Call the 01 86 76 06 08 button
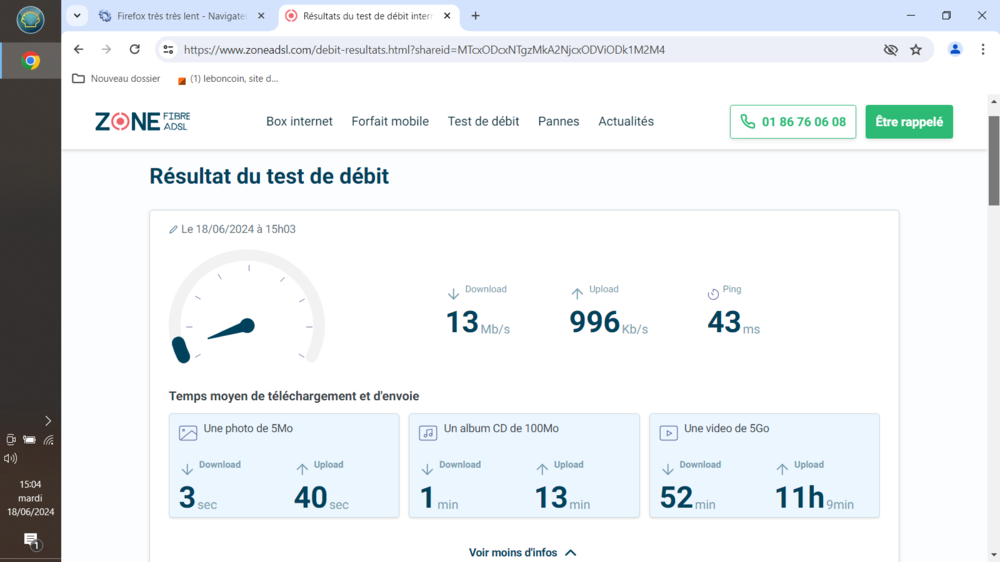 (793, 122)
